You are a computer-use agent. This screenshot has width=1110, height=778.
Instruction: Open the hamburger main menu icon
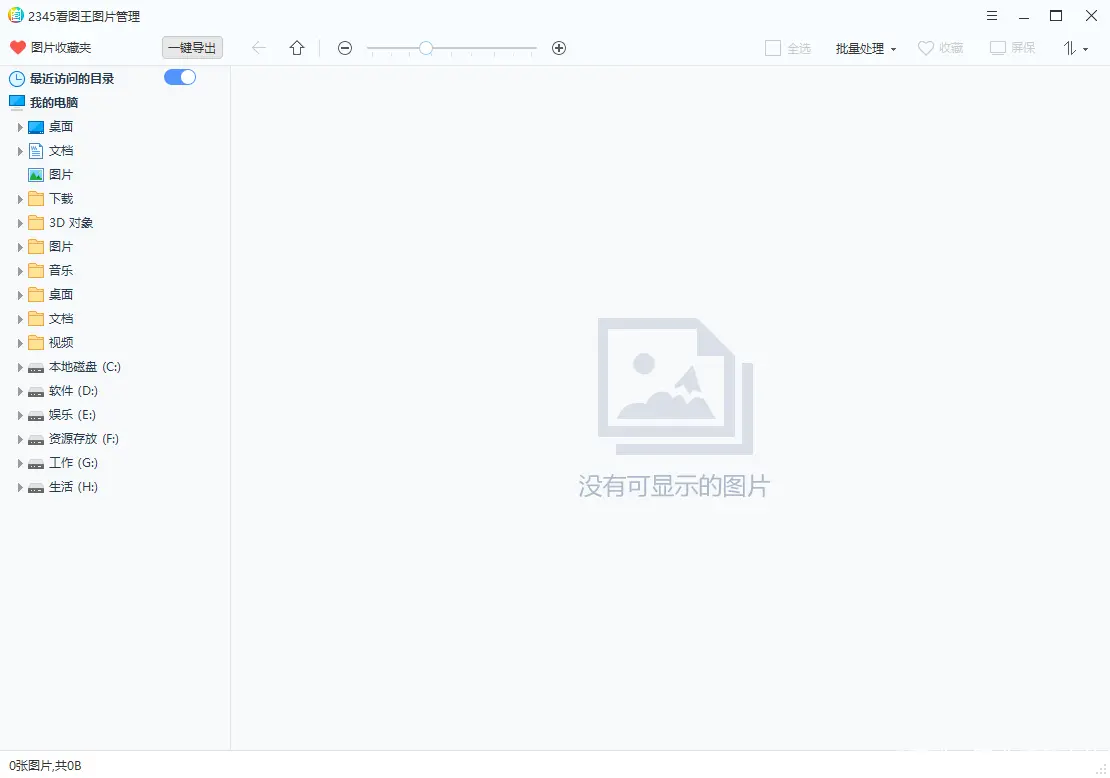click(992, 15)
